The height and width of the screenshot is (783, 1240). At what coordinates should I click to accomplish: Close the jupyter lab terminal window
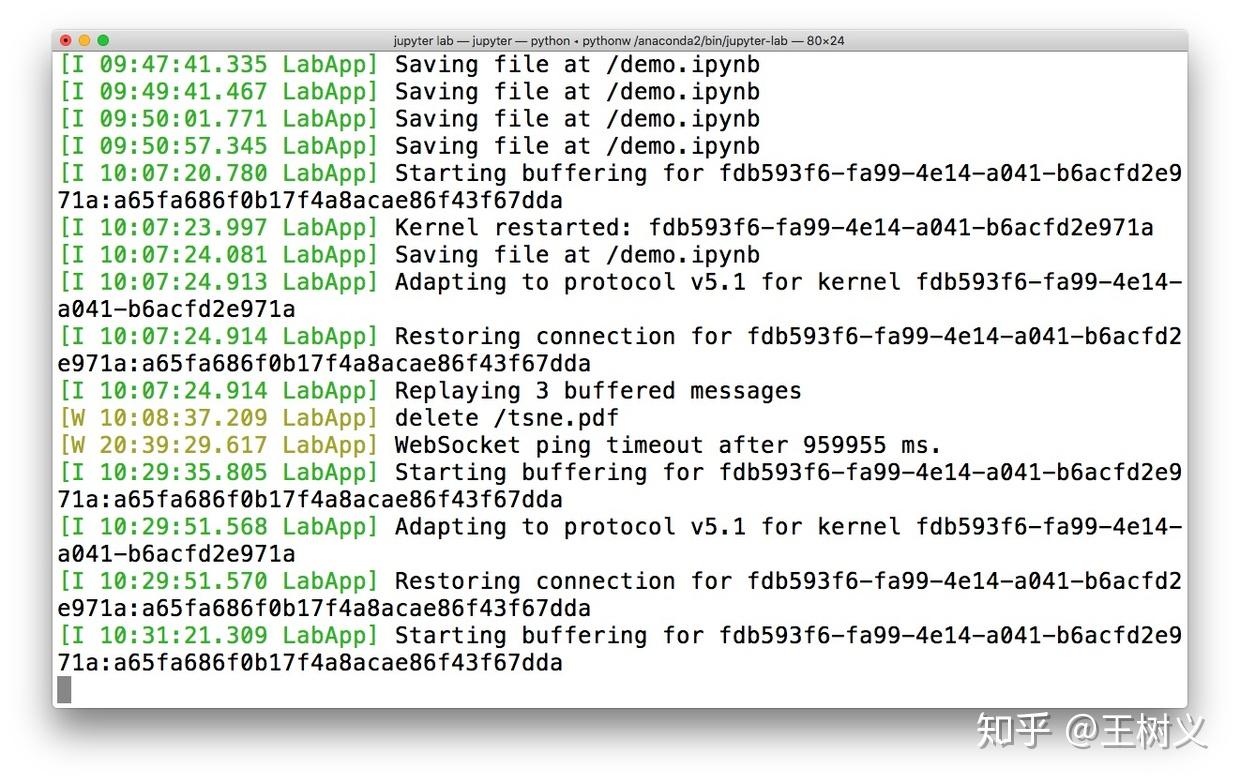[66, 40]
